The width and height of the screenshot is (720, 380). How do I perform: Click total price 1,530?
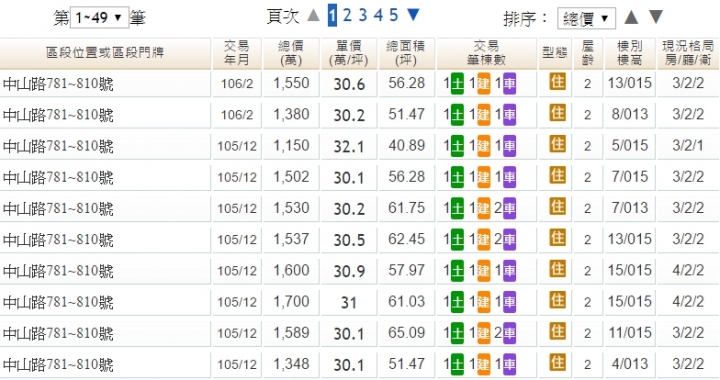pyautogui.click(x=291, y=208)
